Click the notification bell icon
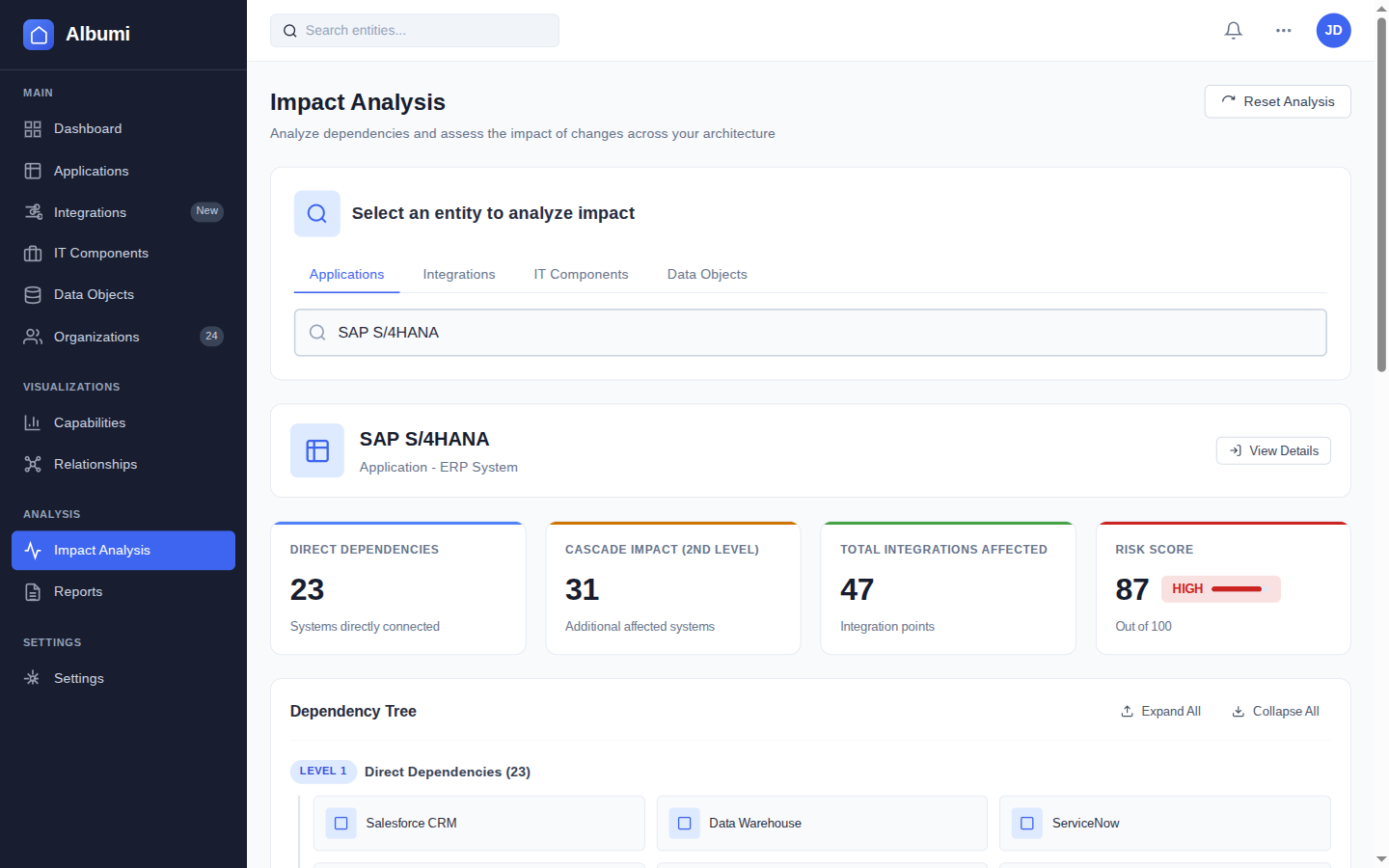 coord(1233,30)
